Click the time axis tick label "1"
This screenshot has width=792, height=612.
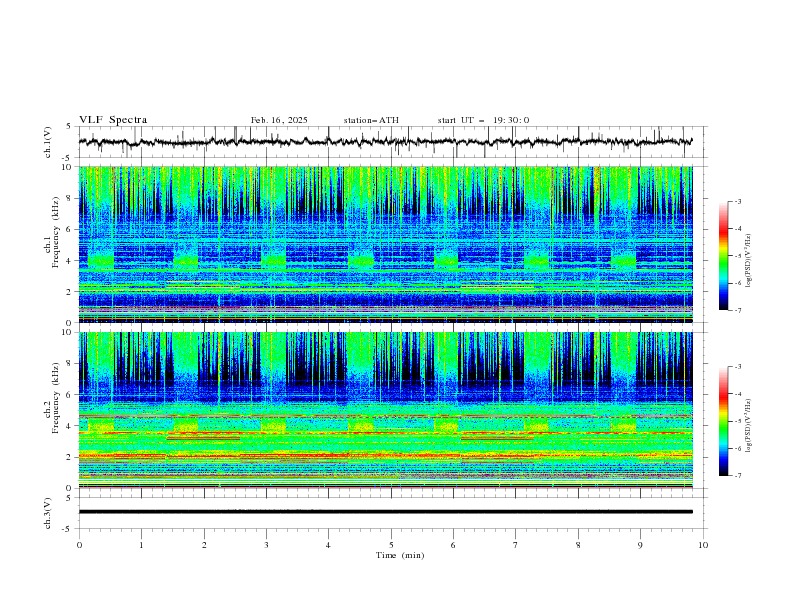click(x=141, y=545)
